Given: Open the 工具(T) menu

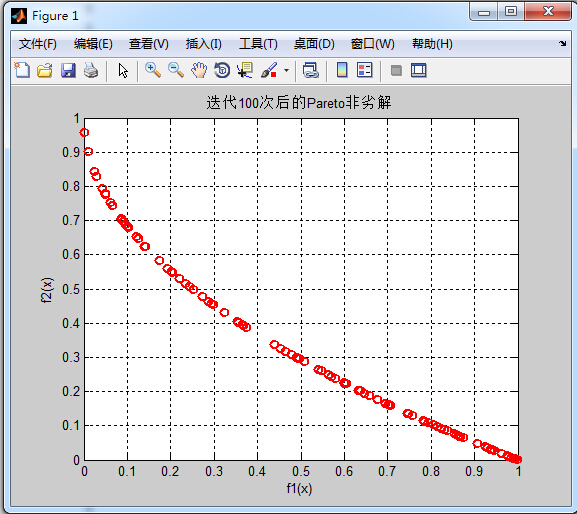Looking at the screenshot, I should click(x=258, y=44).
